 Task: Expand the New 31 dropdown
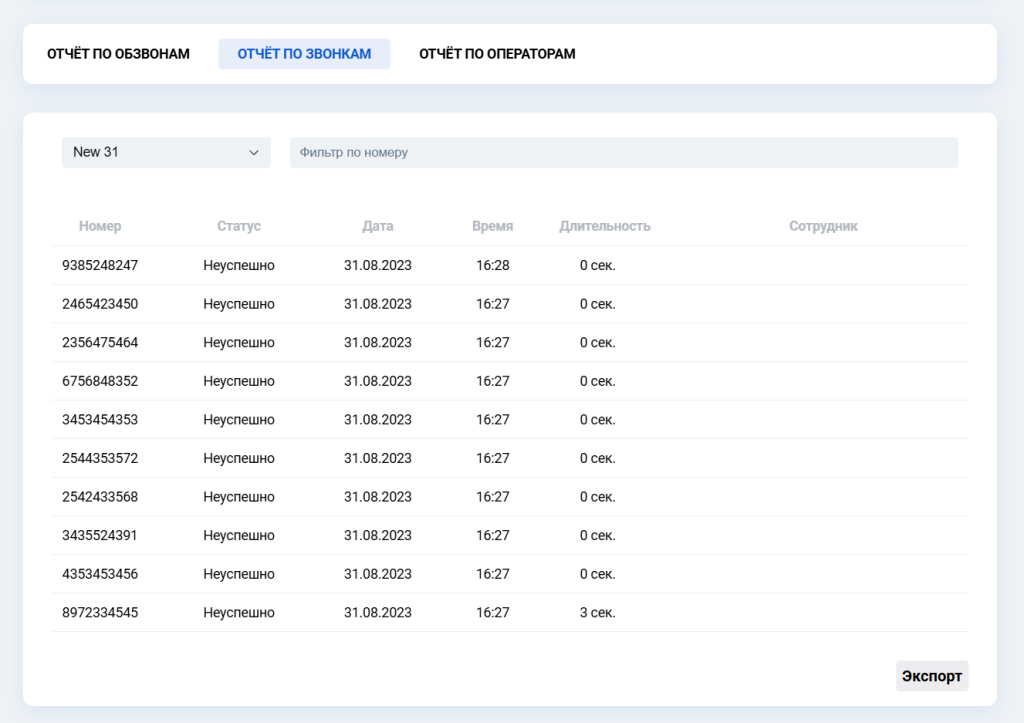click(165, 152)
